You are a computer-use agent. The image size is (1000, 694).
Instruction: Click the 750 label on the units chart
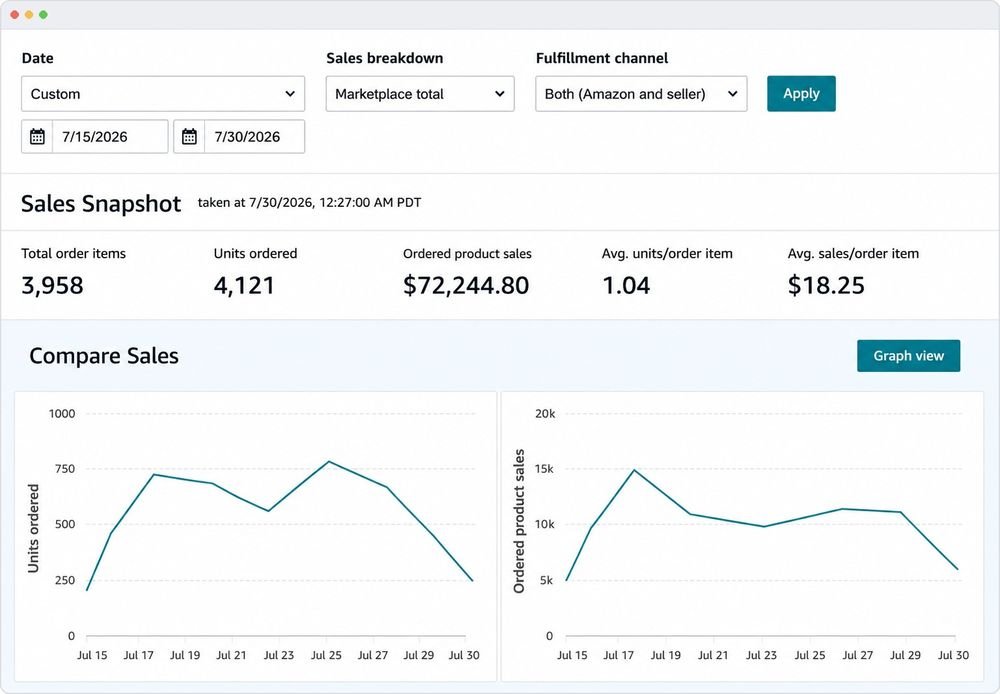coord(65,469)
